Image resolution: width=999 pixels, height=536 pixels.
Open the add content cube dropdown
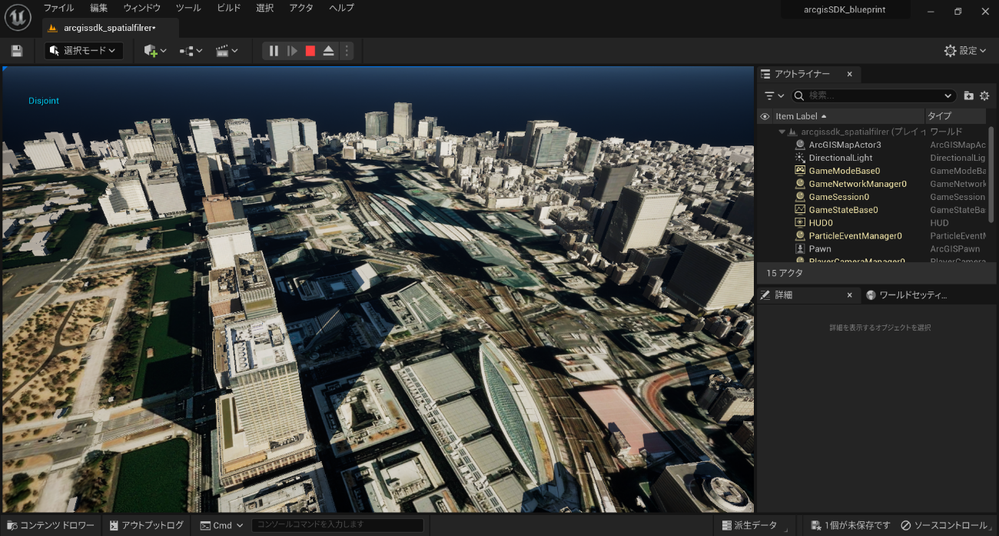pyautogui.click(x=155, y=51)
